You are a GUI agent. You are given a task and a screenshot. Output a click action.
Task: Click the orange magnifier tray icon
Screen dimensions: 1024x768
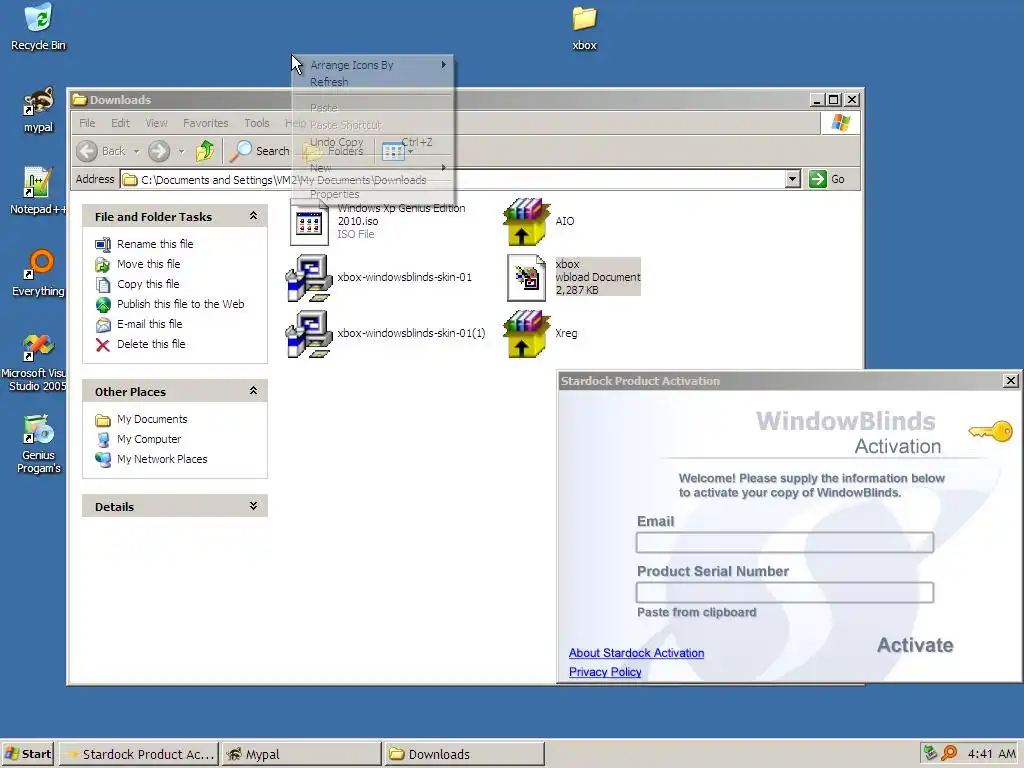[949, 753]
